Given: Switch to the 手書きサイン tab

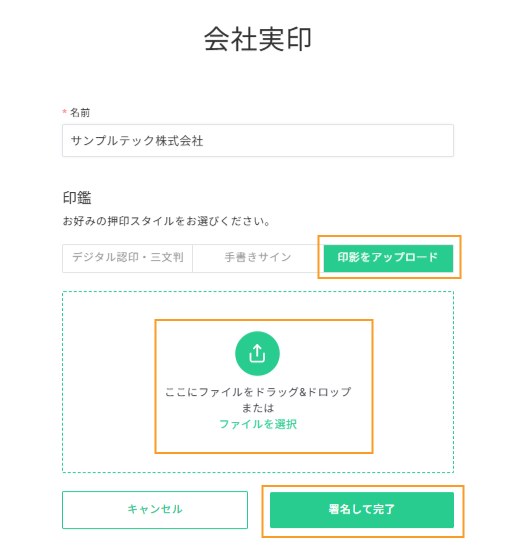Looking at the screenshot, I should tap(258, 258).
